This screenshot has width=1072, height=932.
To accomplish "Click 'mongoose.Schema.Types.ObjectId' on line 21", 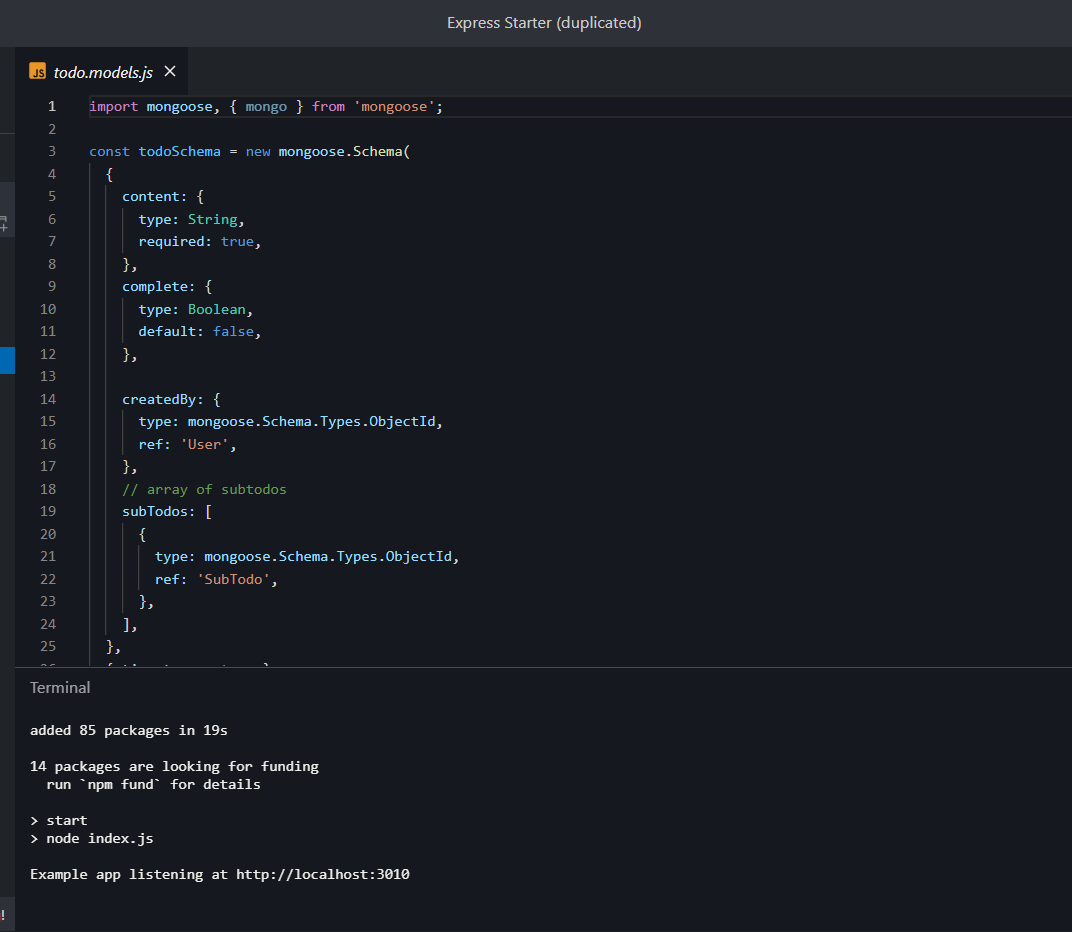I will pos(328,557).
